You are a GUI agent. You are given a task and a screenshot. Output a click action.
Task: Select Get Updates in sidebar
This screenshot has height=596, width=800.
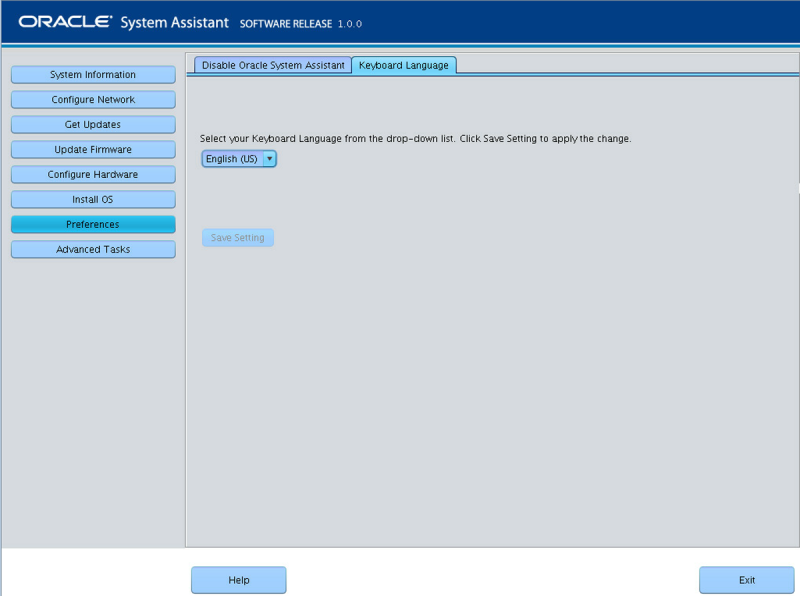[93, 125]
